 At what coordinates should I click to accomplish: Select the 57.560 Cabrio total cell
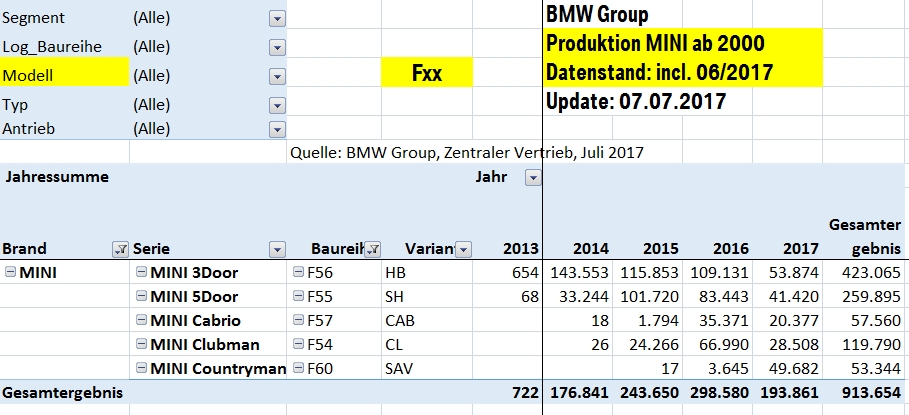[866, 320]
